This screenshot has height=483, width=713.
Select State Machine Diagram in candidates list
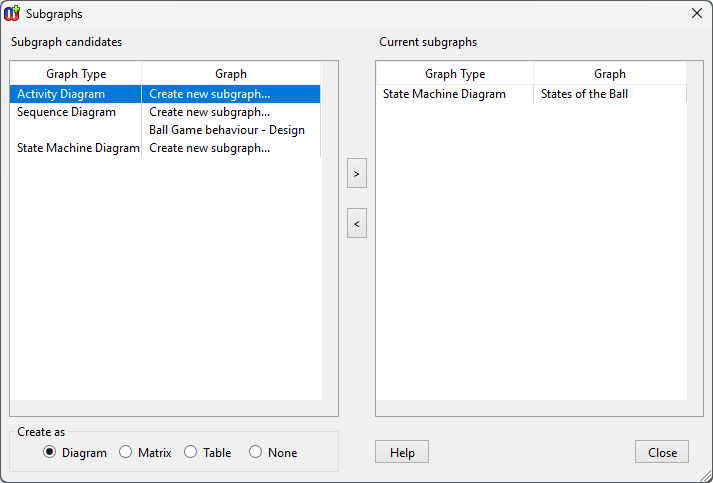click(78, 148)
